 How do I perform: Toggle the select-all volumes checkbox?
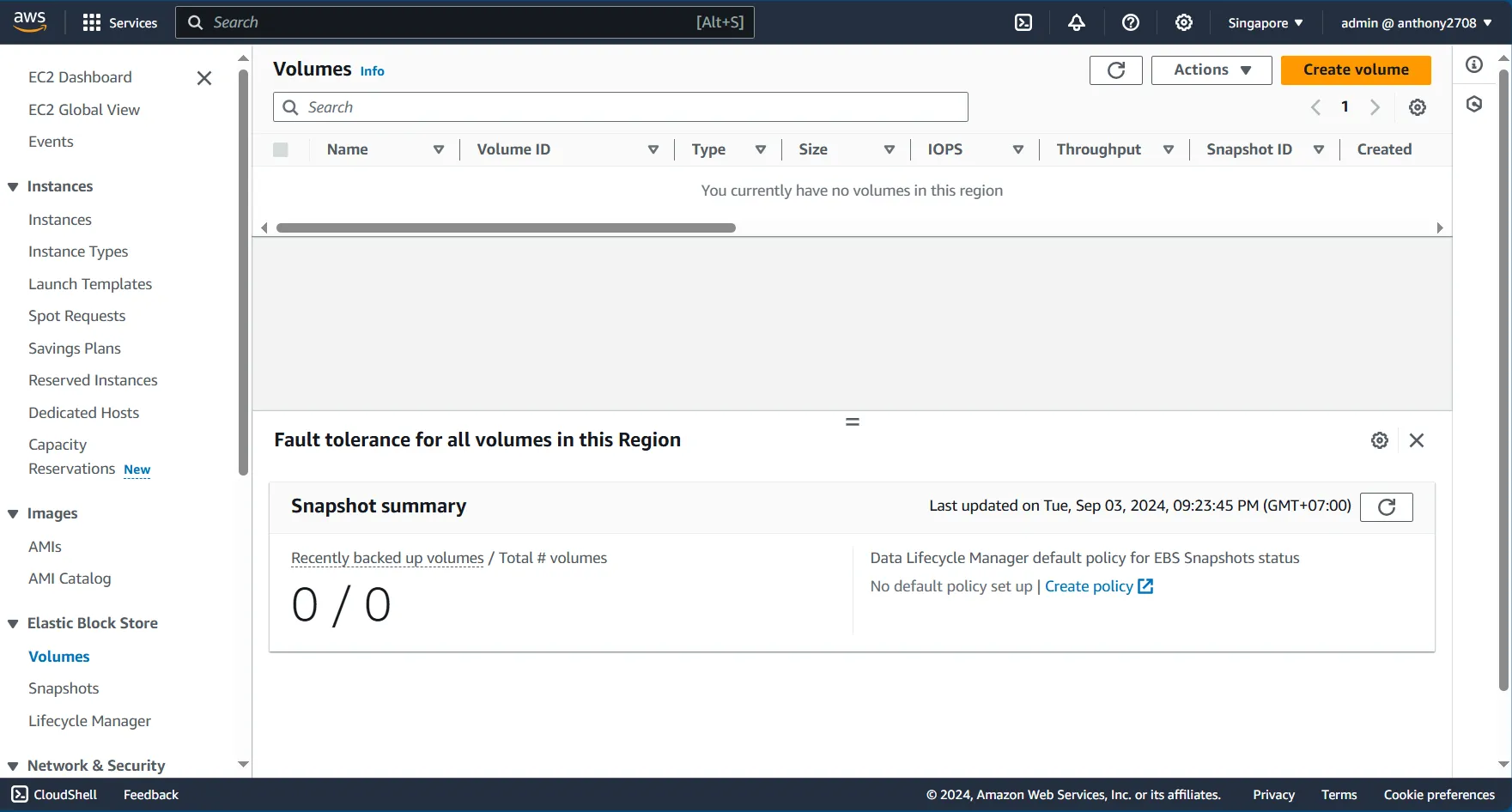point(281,149)
